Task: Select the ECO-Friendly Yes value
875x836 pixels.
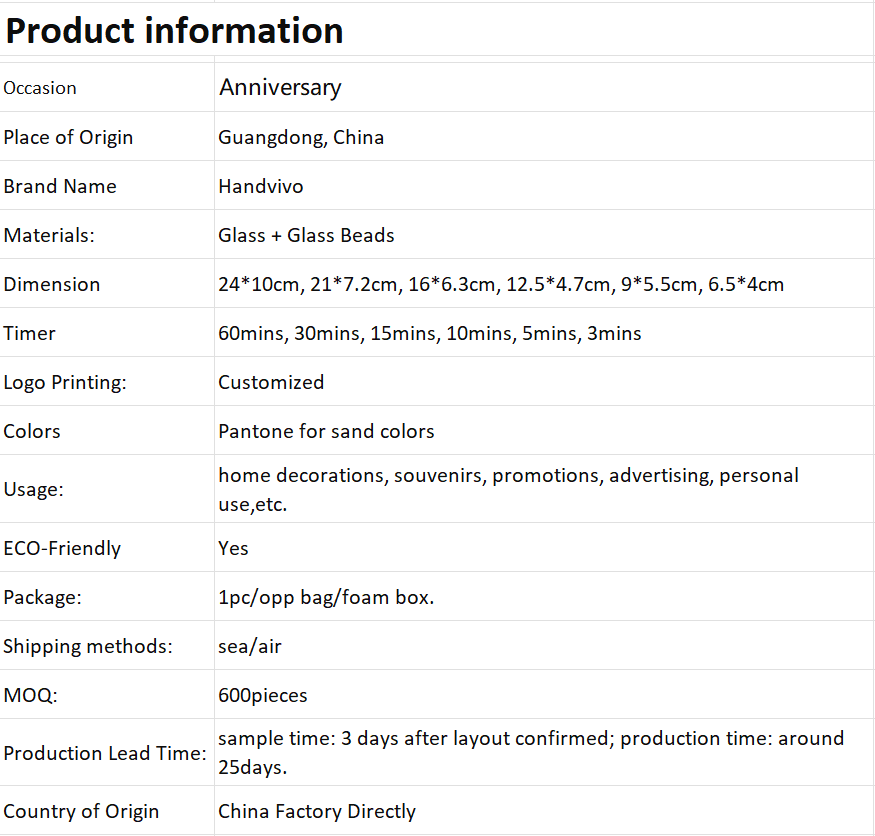Action: tap(233, 548)
